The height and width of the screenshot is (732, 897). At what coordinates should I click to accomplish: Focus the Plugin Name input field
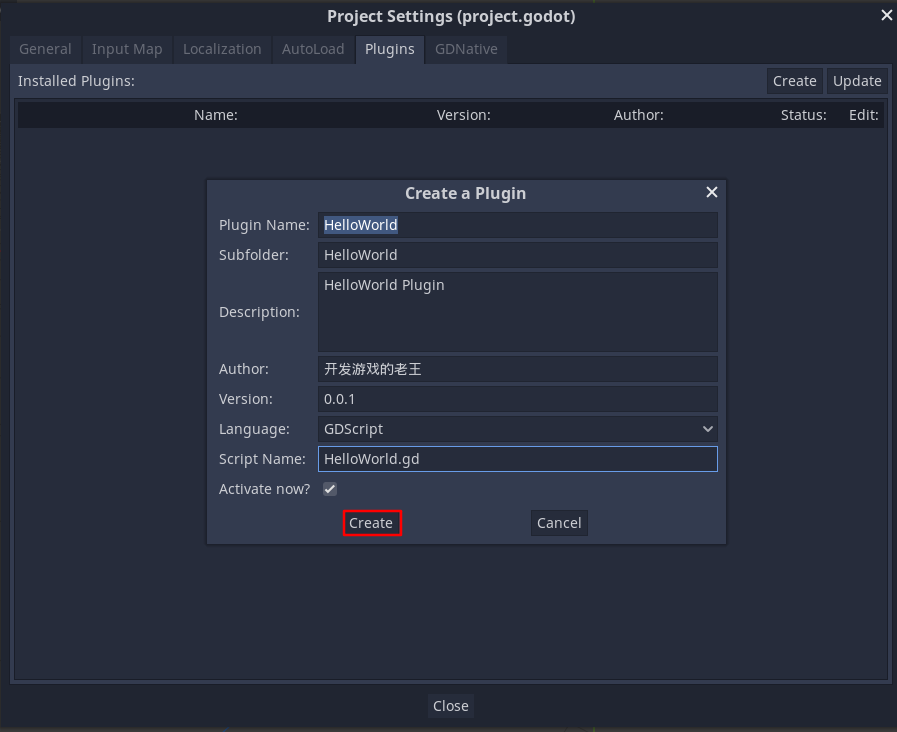pyautogui.click(x=517, y=225)
